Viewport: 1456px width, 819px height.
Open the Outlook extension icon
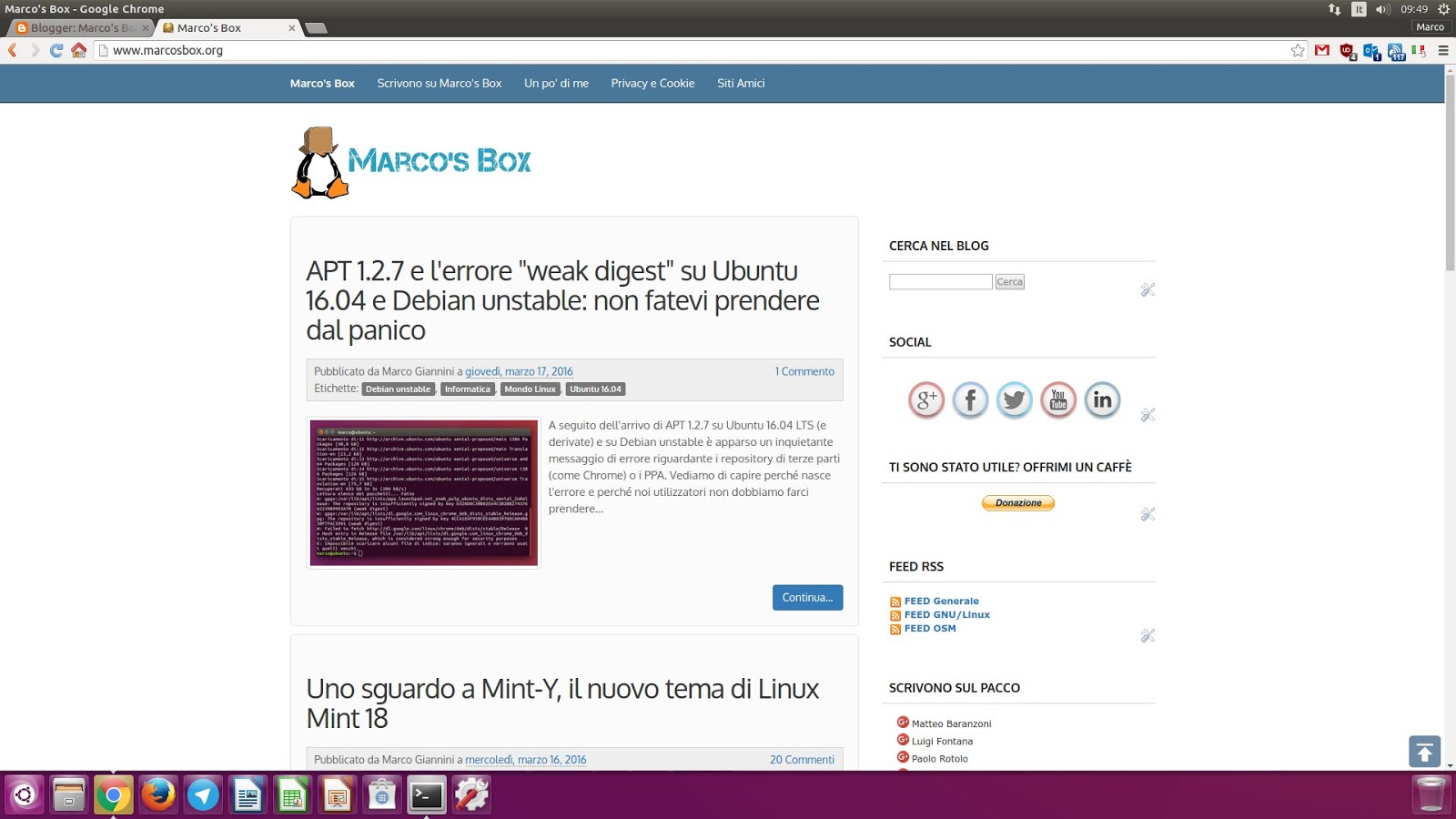tap(1372, 51)
